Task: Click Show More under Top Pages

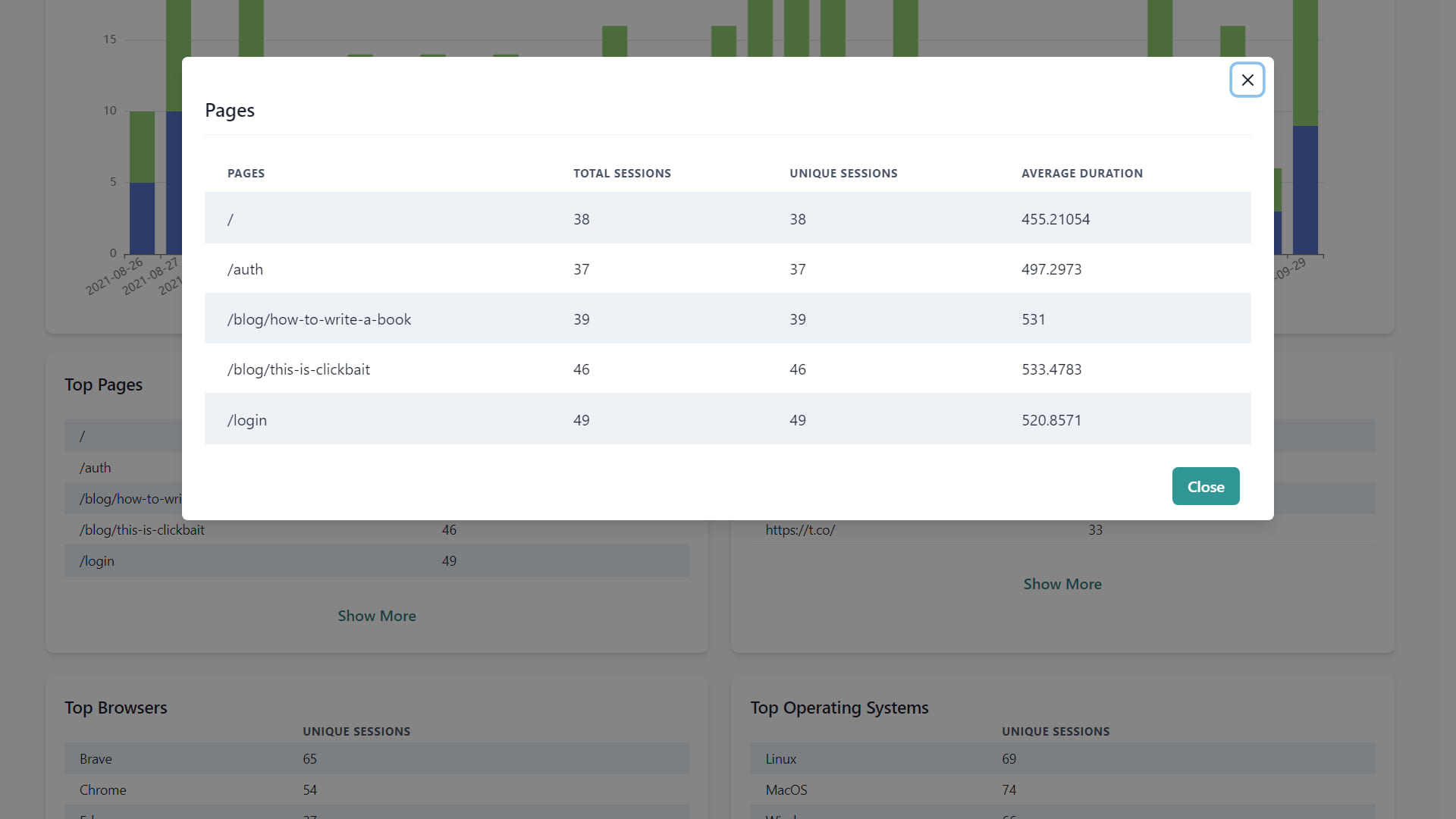Action: (376, 616)
